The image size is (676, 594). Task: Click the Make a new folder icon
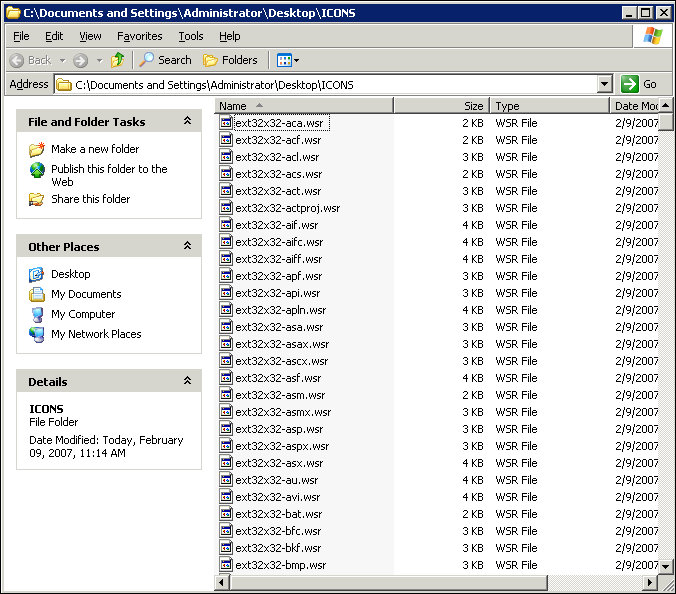pos(37,149)
